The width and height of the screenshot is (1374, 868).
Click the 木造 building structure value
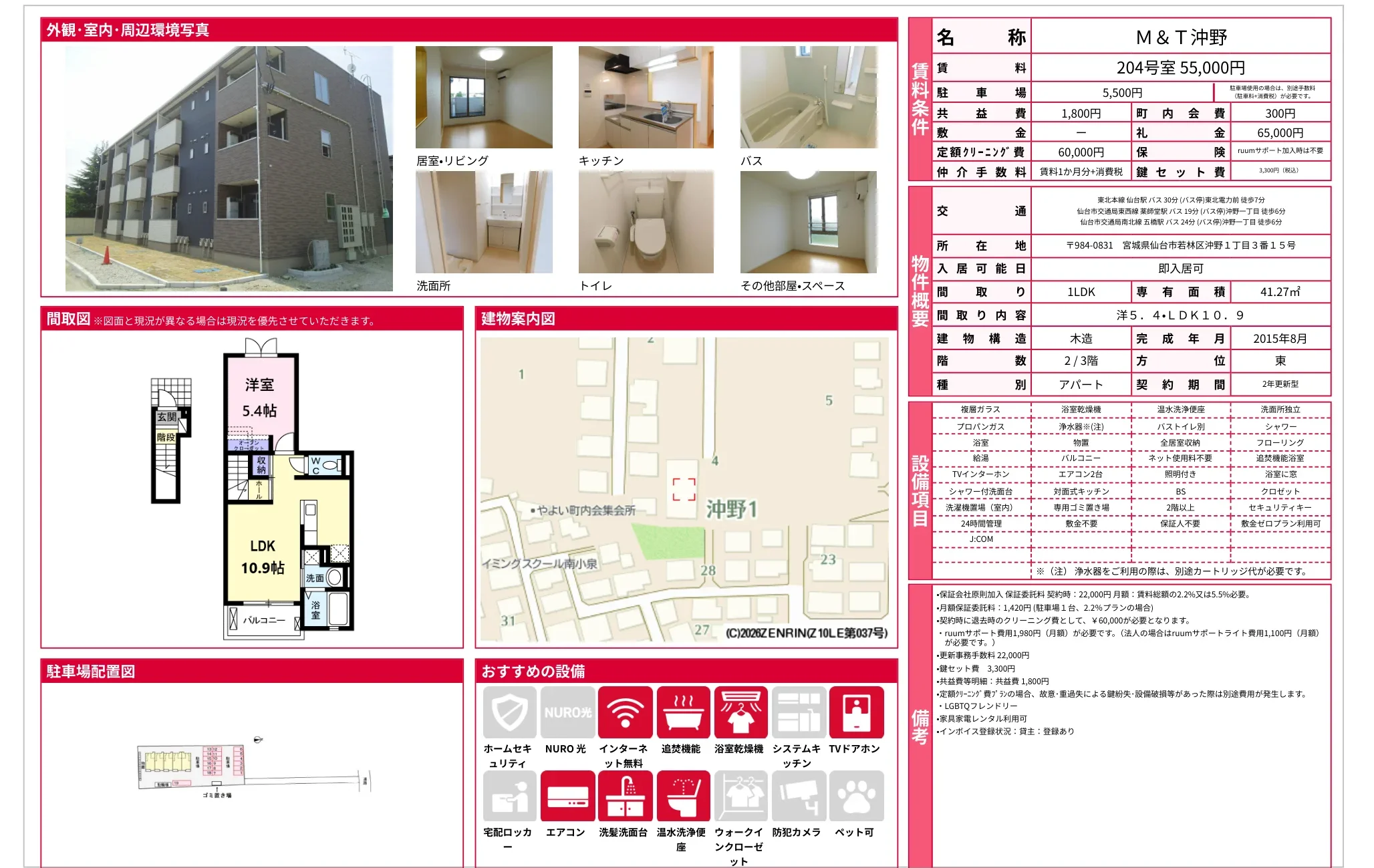(x=1081, y=339)
